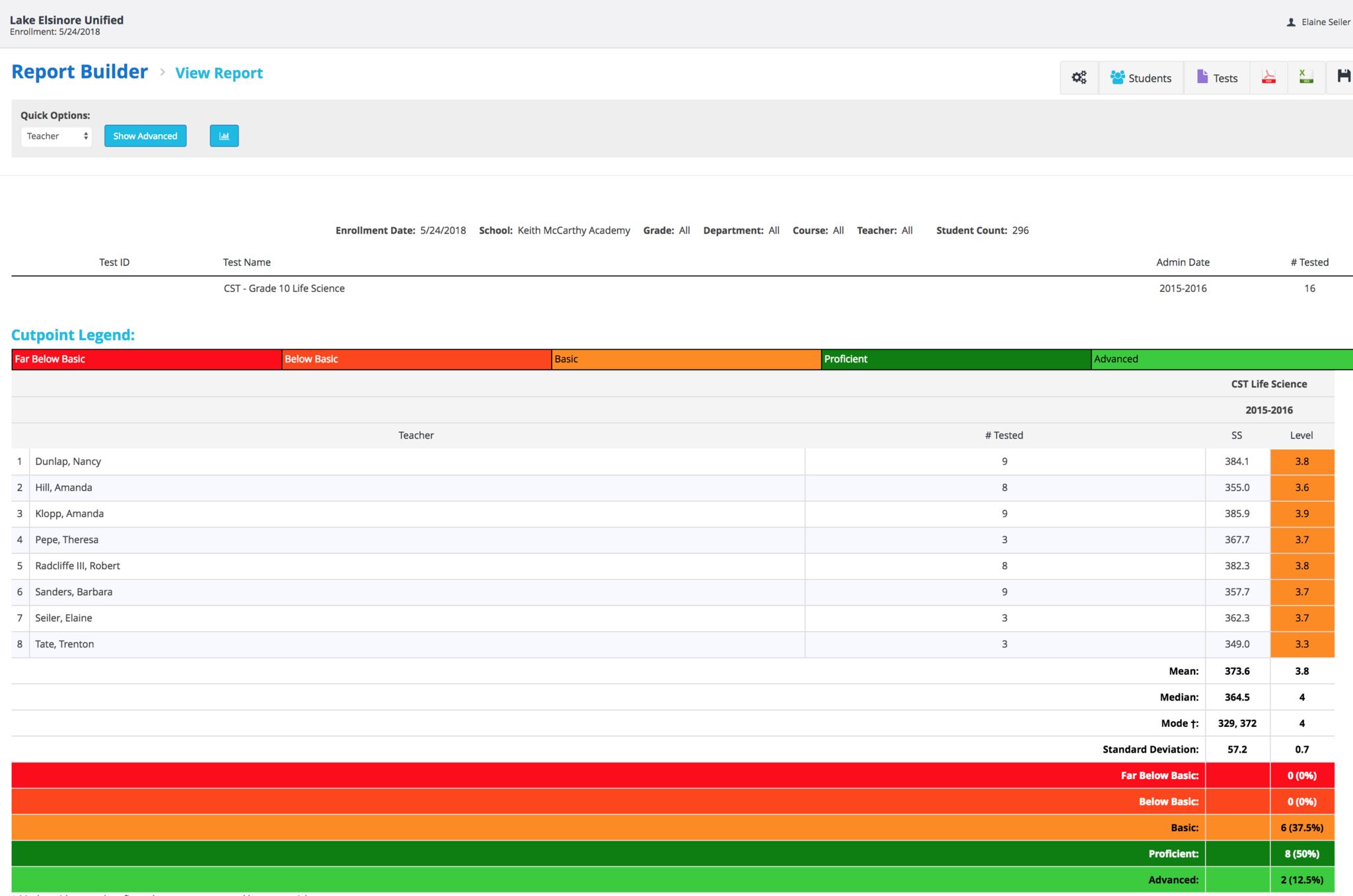Save the report with floppy icon
Viewport: 1353px width, 896px height.
[1343, 77]
